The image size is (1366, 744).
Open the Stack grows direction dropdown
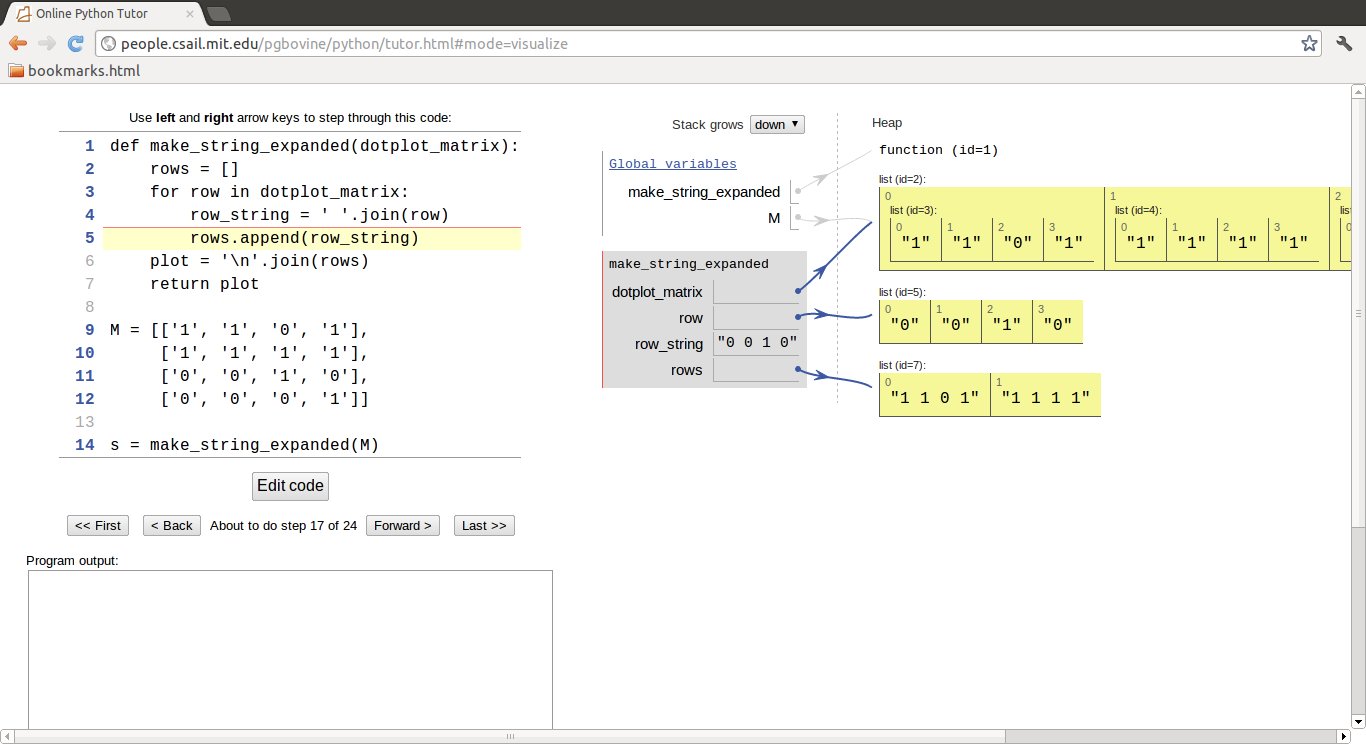click(776, 124)
